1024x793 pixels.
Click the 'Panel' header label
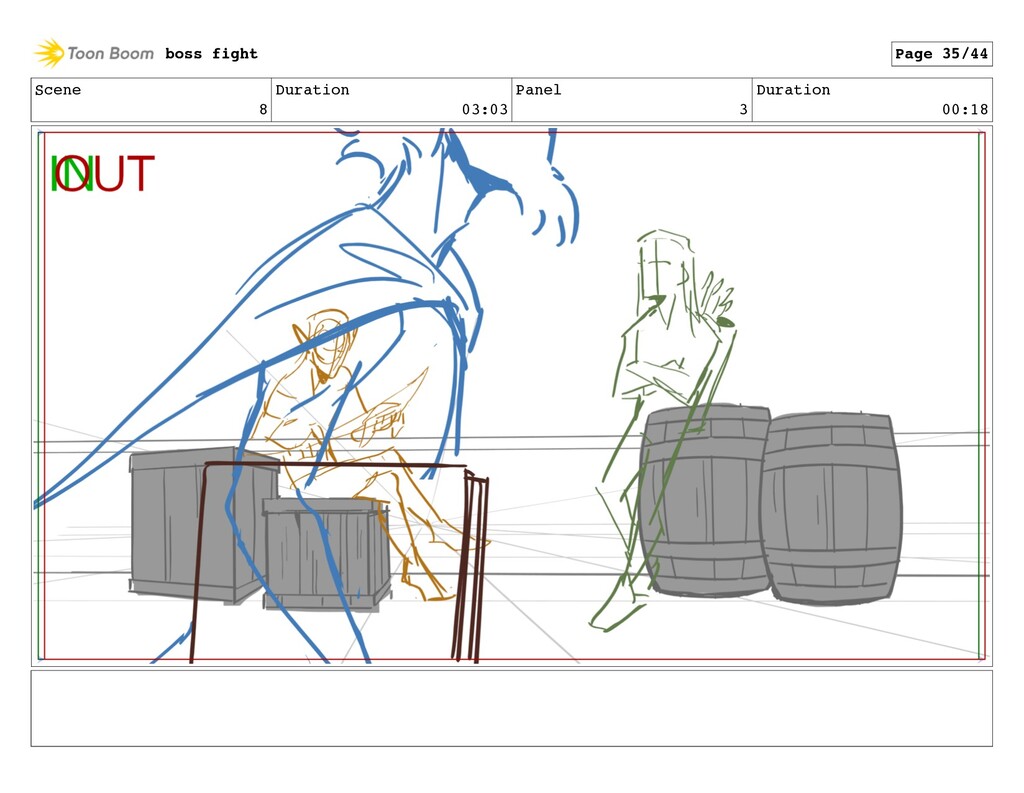538,89
